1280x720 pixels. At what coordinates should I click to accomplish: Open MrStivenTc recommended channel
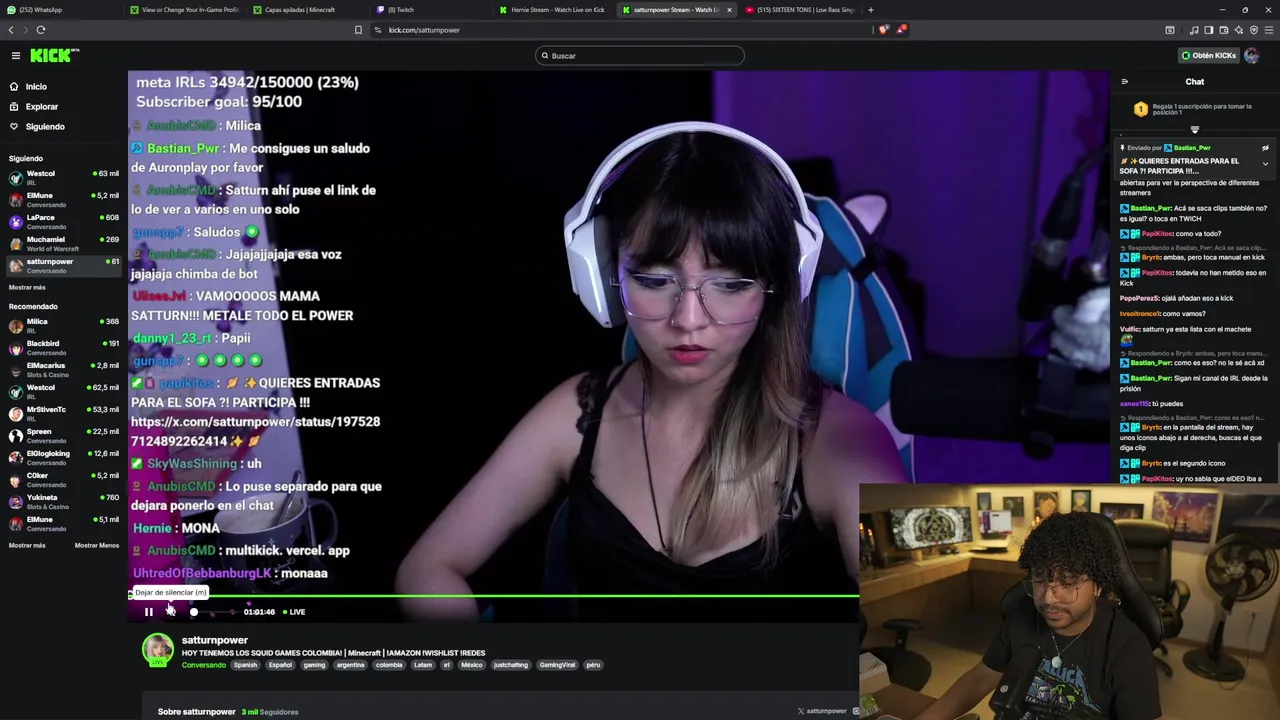62,413
